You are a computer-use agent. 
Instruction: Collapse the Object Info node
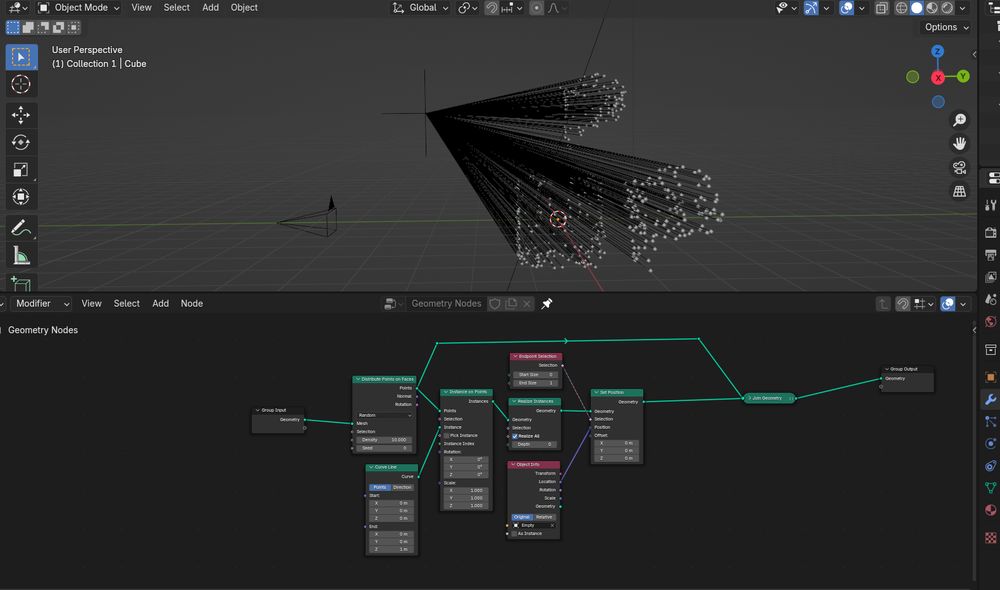pyautogui.click(x=513, y=465)
